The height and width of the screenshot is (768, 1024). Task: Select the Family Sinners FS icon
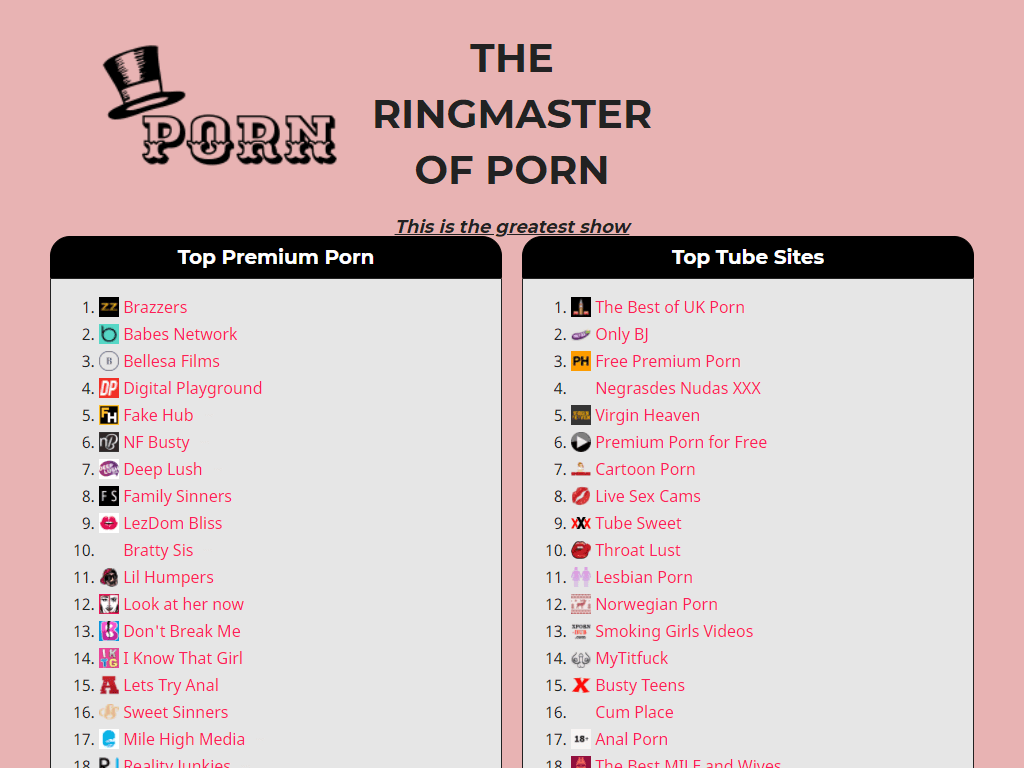pyautogui.click(x=109, y=496)
